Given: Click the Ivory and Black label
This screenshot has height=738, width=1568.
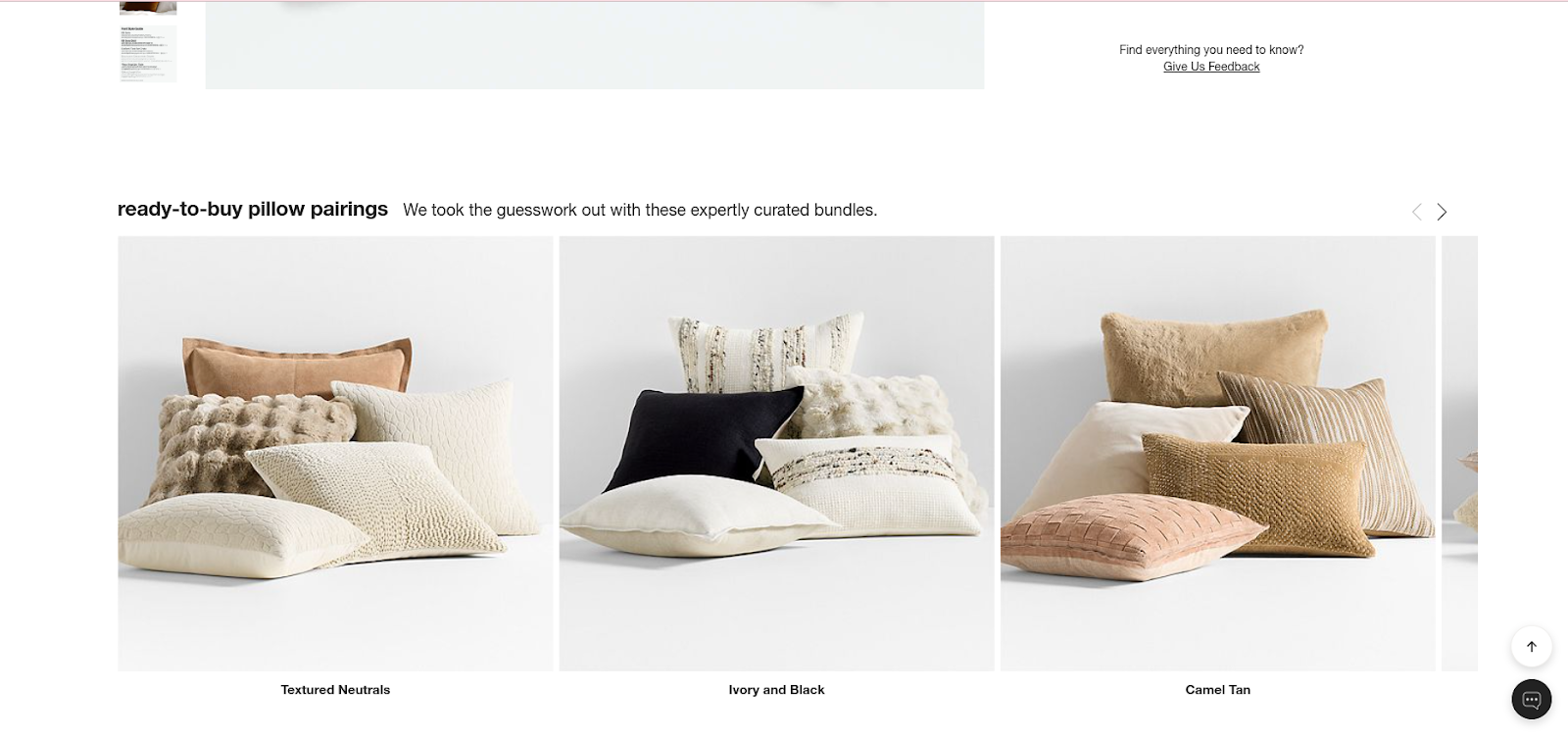Looking at the screenshot, I should pos(776,690).
